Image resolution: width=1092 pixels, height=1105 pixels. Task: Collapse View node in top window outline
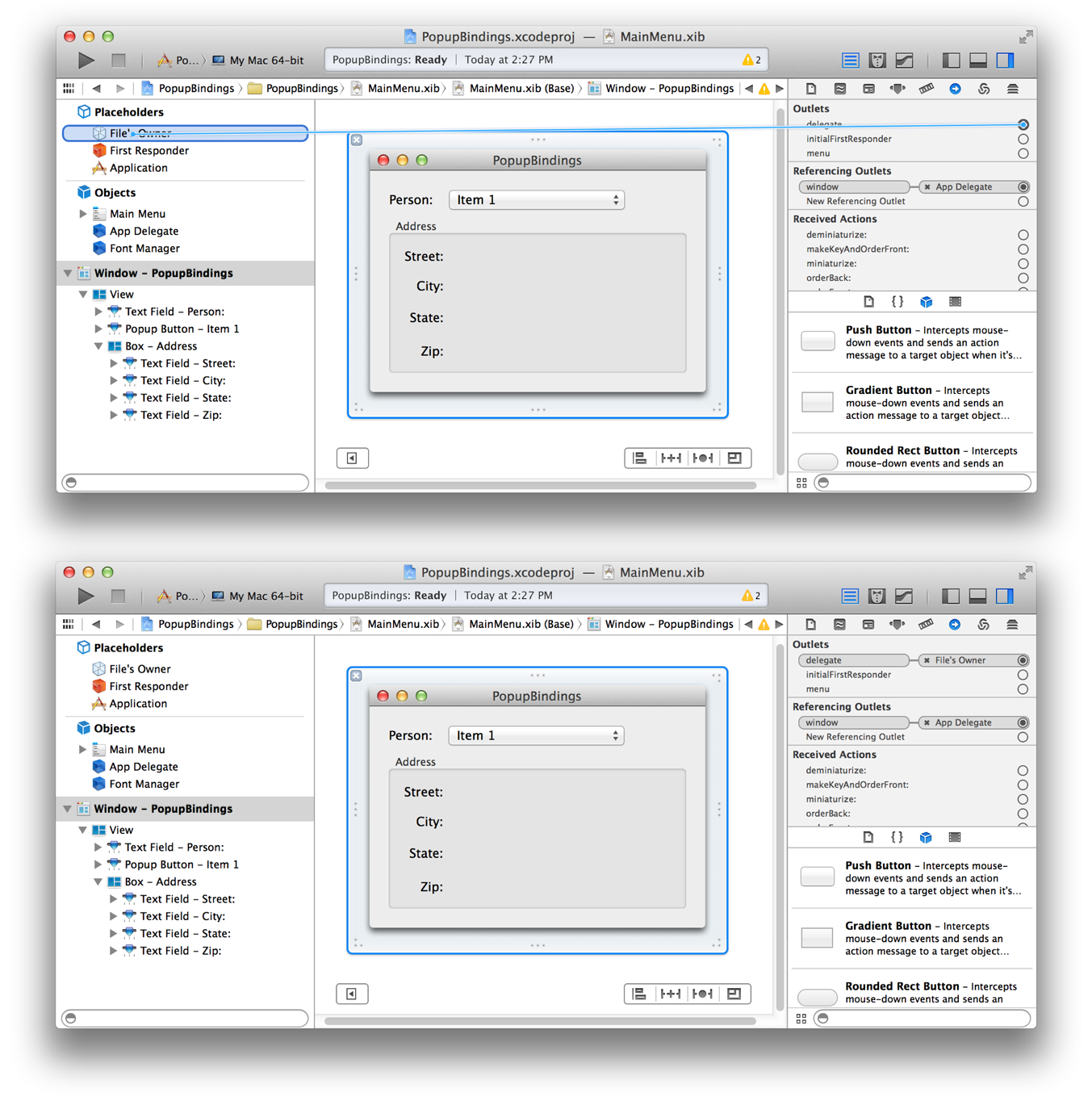83,295
